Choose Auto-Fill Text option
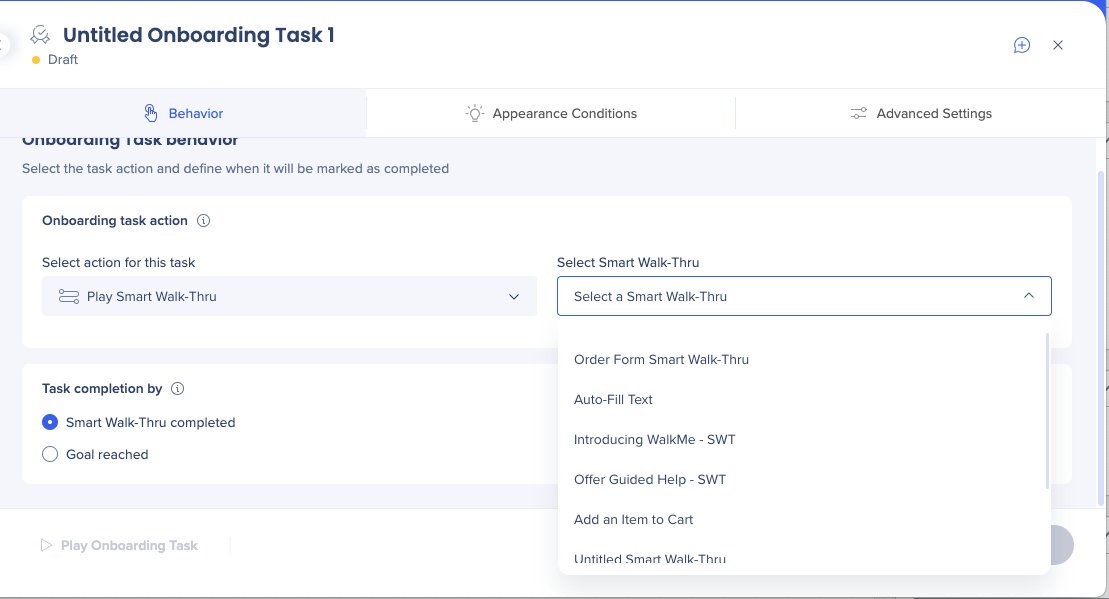 801,400
